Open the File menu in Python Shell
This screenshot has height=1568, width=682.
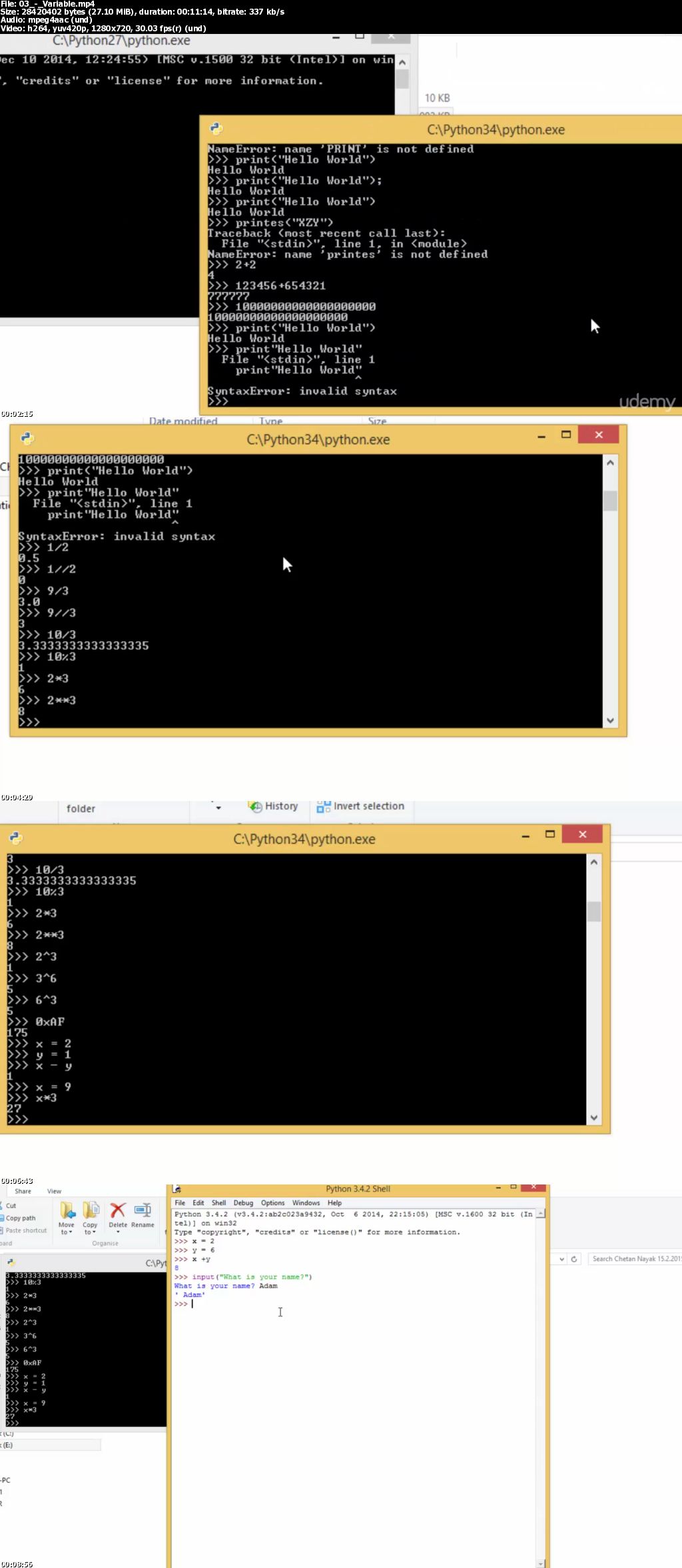180,1203
